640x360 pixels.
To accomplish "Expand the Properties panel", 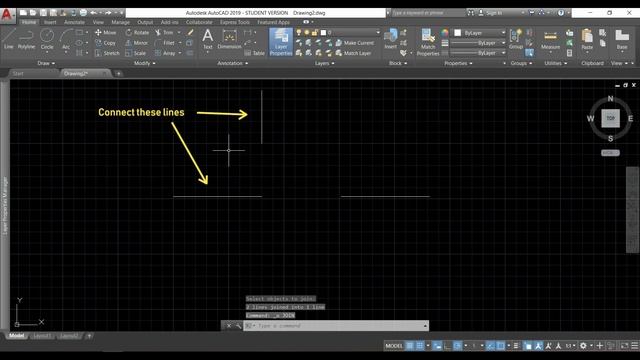I will point(458,63).
